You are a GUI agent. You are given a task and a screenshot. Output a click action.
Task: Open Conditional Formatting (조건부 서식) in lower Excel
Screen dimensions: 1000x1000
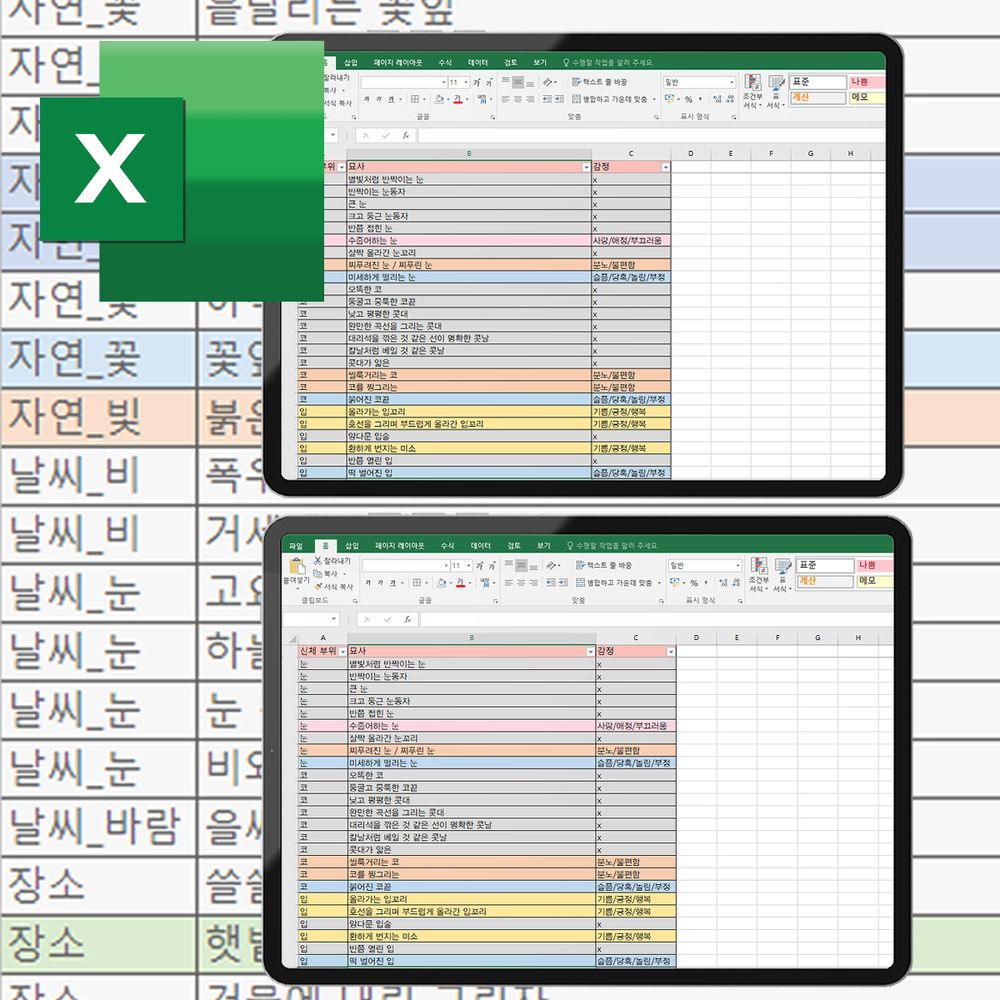(x=759, y=575)
